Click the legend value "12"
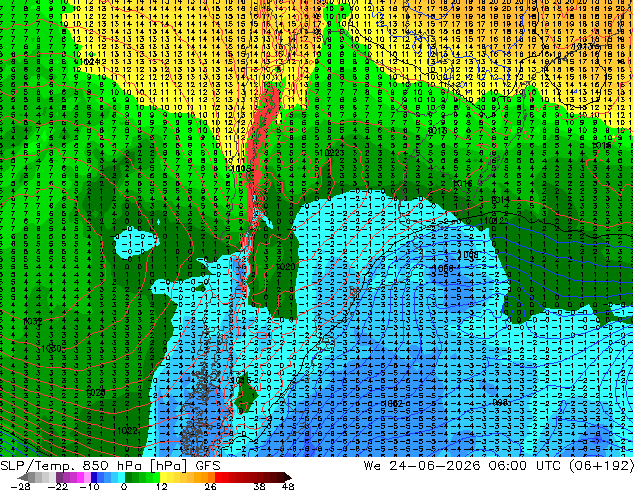This screenshot has height=490, width=634. point(162,486)
